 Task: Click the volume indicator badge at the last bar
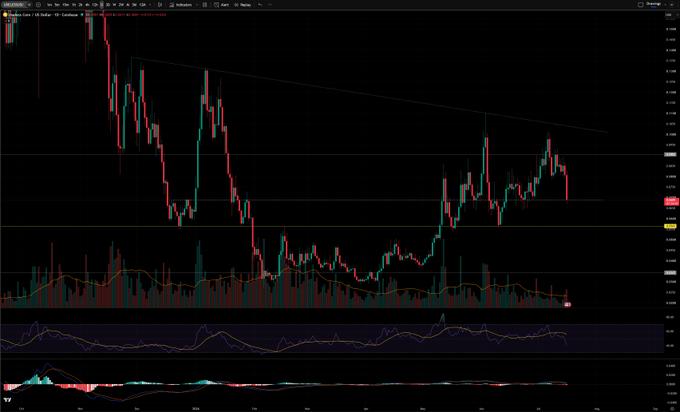click(x=567, y=304)
